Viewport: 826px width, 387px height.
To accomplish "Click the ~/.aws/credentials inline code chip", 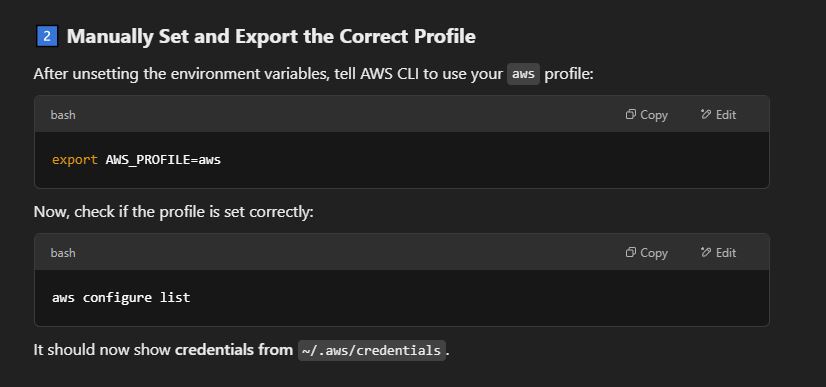I will [x=372, y=350].
